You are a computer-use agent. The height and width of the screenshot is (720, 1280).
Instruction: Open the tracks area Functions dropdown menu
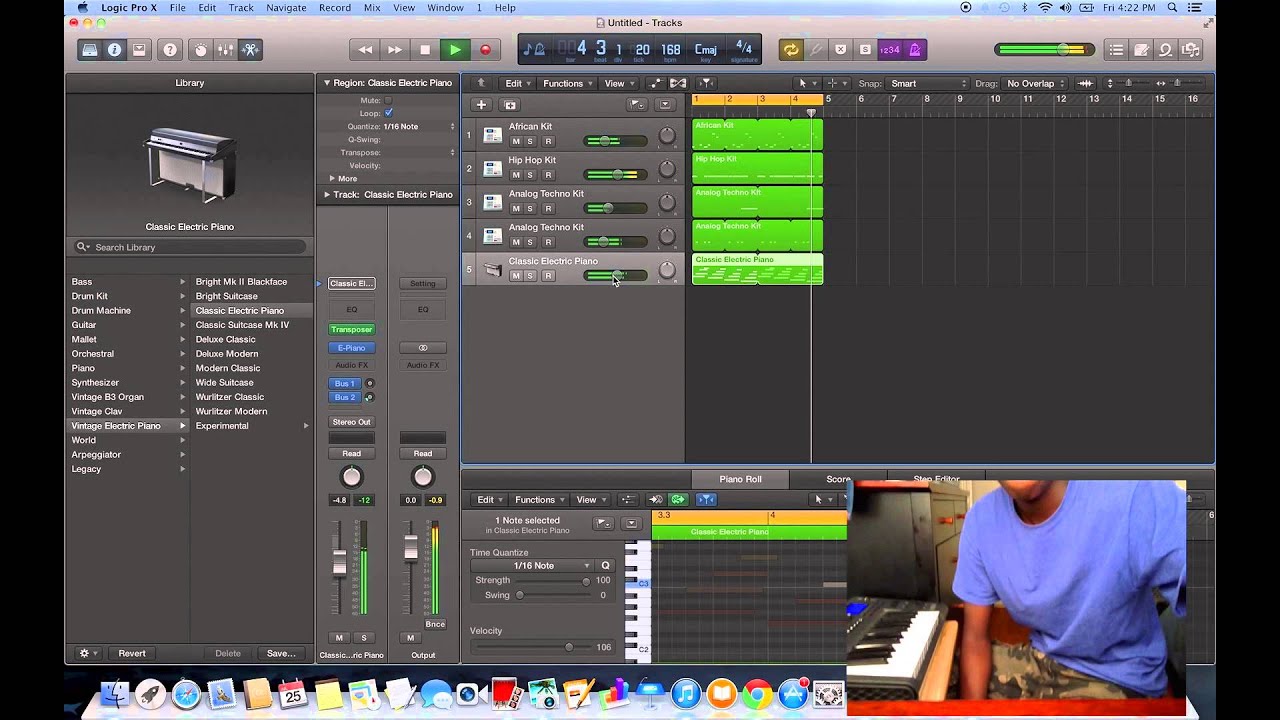(567, 84)
